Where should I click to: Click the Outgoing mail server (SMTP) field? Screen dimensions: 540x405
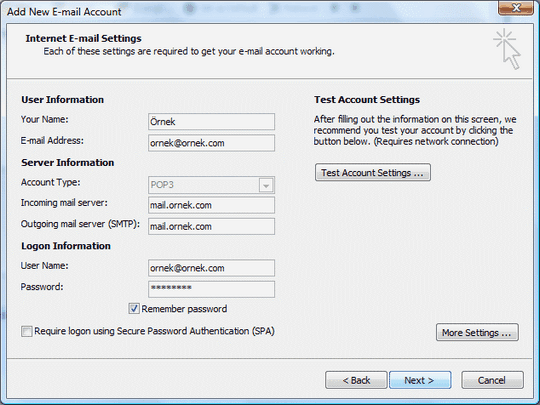[211, 226]
